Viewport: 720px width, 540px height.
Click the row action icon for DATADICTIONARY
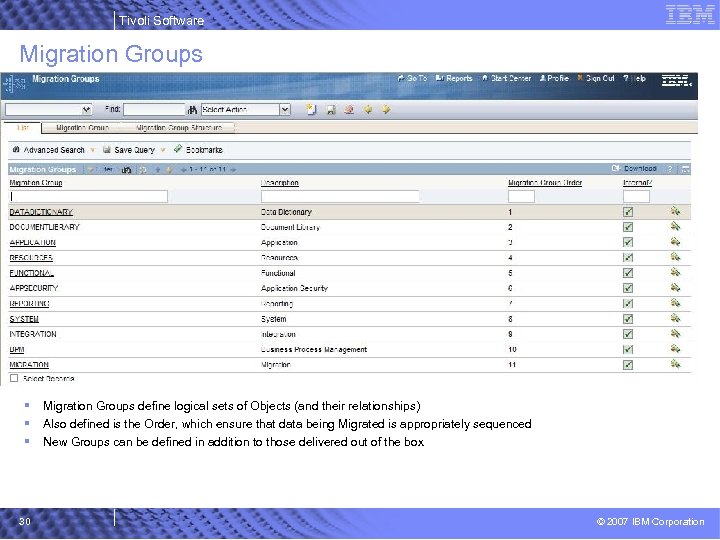675,211
